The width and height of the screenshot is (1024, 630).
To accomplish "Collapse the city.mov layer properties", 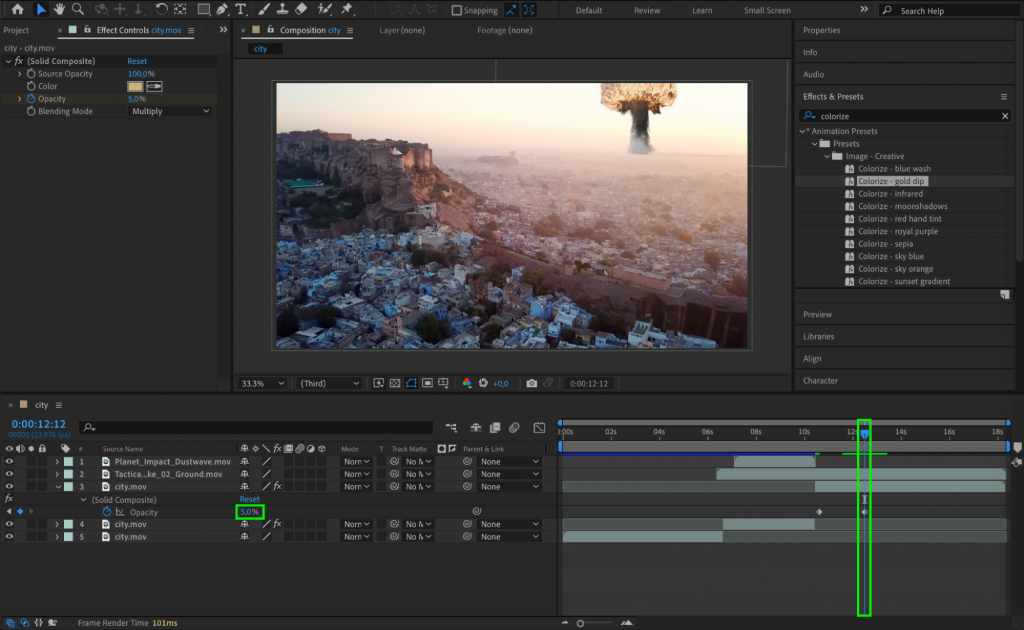I will (x=60, y=485).
